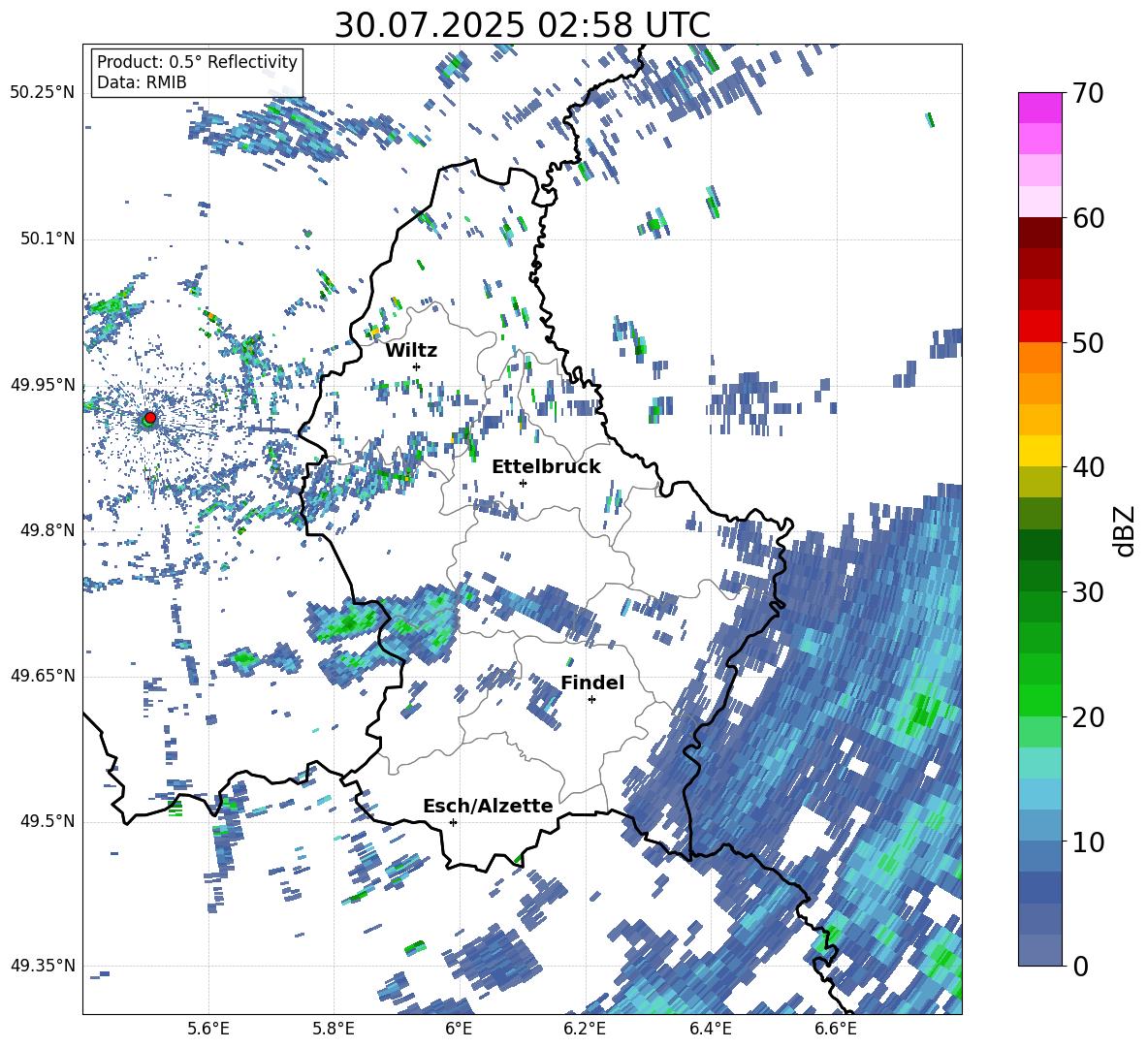Click the 6.6°E longitude label
Viewport: 1148px width, 1048px height.
pyautogui.click(x=836, y=1030)
